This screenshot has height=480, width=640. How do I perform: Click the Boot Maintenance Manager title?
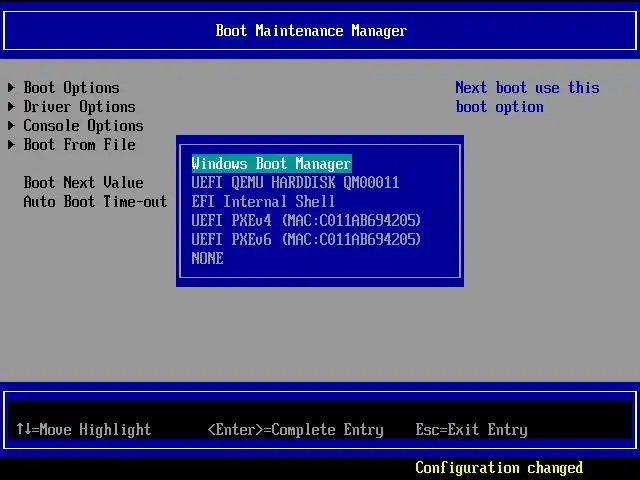coord(311,31)
